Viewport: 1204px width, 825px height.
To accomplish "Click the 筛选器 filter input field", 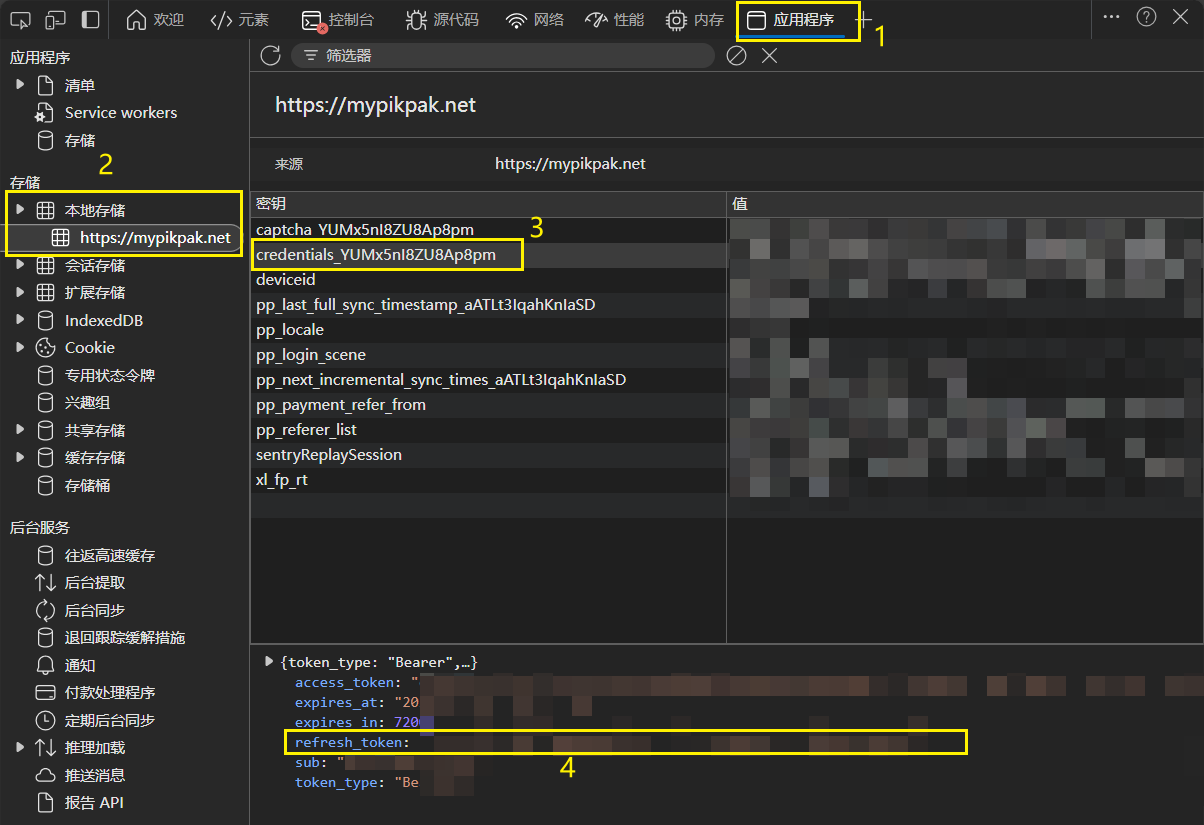I will tap(500, 56).
